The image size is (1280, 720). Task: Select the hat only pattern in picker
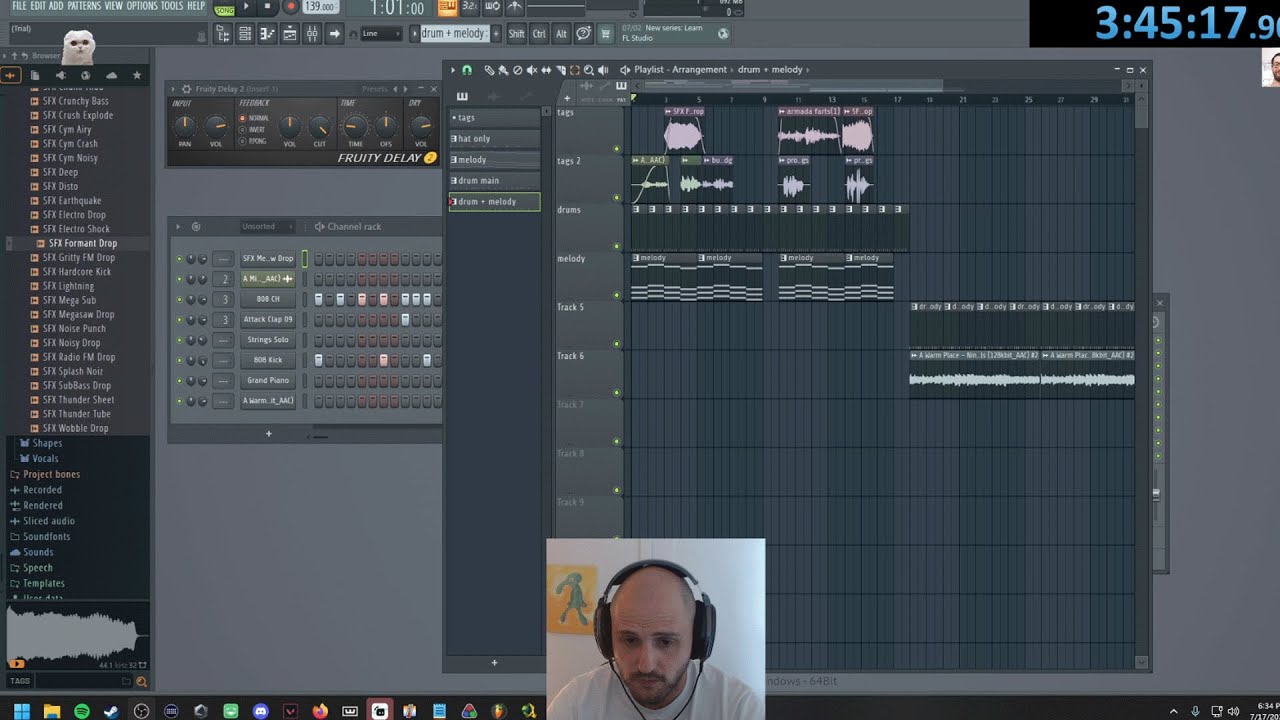494,139
